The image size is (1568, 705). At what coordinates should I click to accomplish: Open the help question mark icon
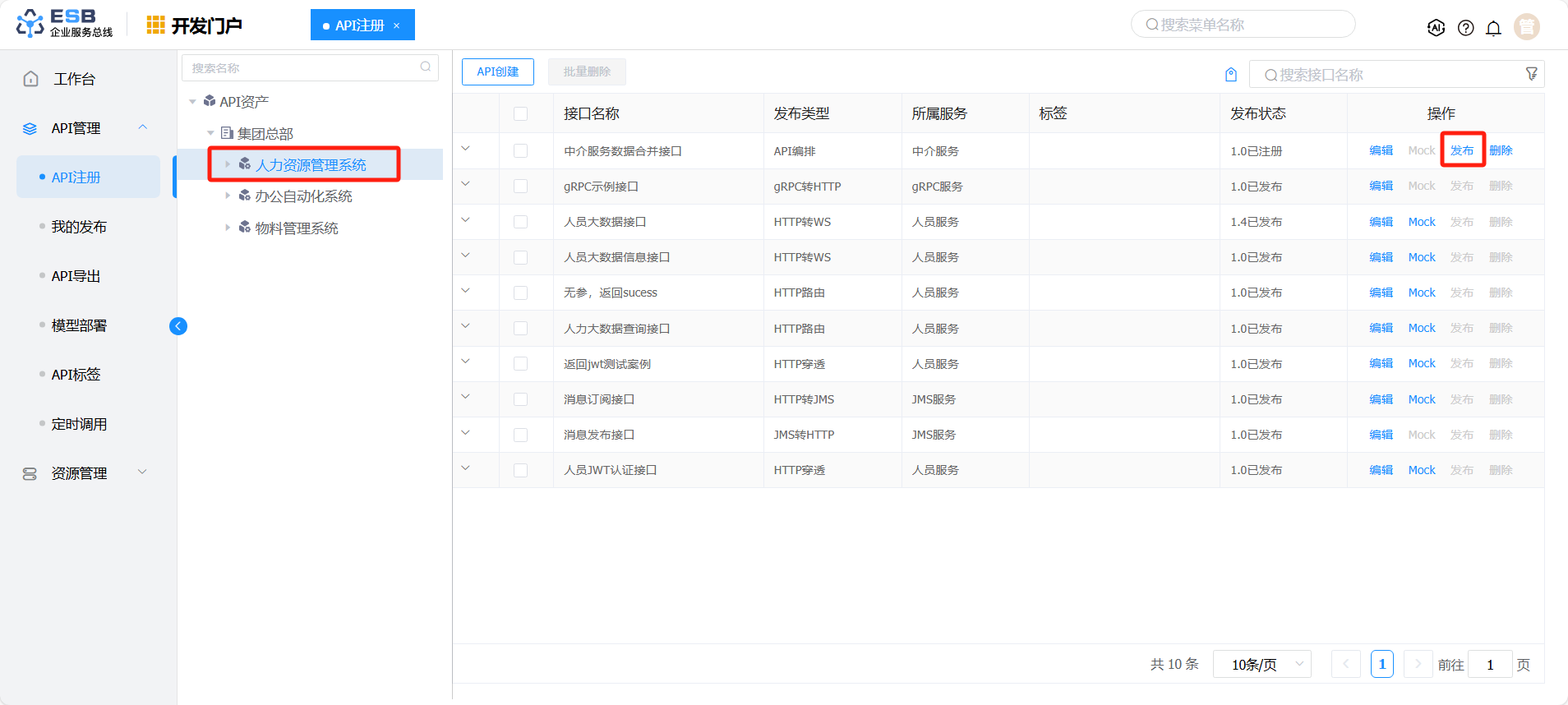pos(1465,28)
